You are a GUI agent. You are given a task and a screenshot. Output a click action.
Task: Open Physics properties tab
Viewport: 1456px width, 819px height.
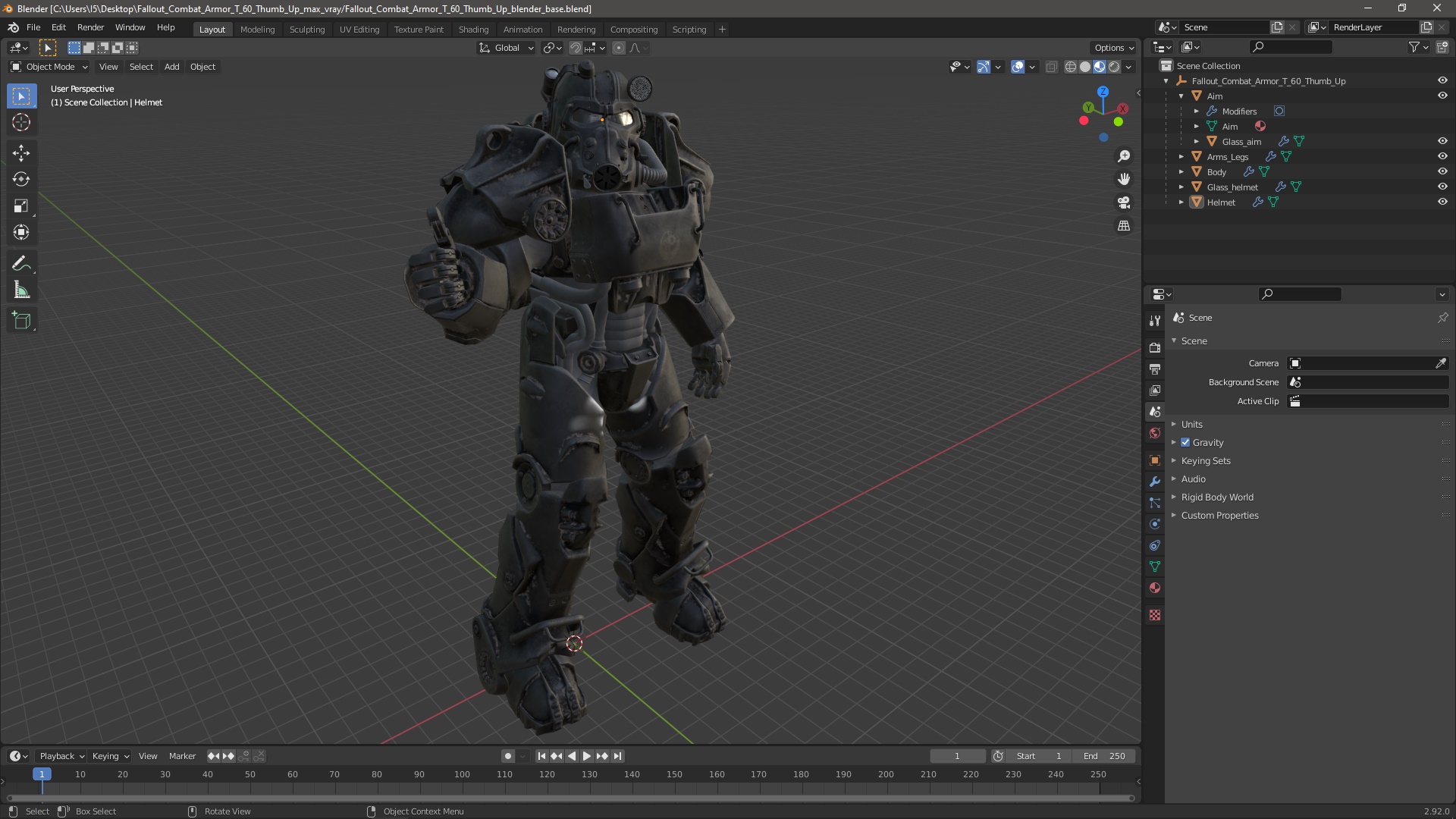[1155, 524]
